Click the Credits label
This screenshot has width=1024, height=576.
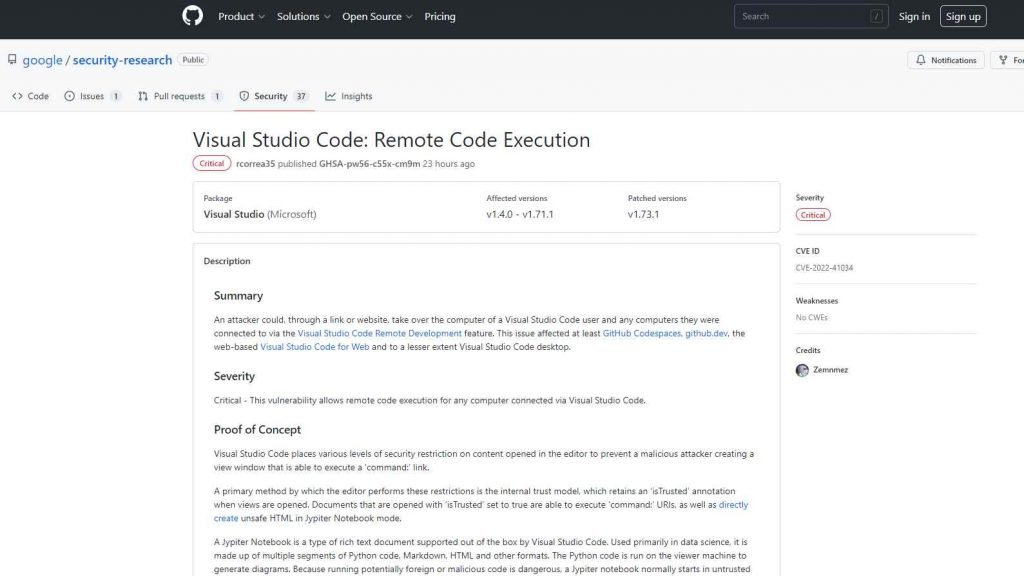[x=808, y=350]
